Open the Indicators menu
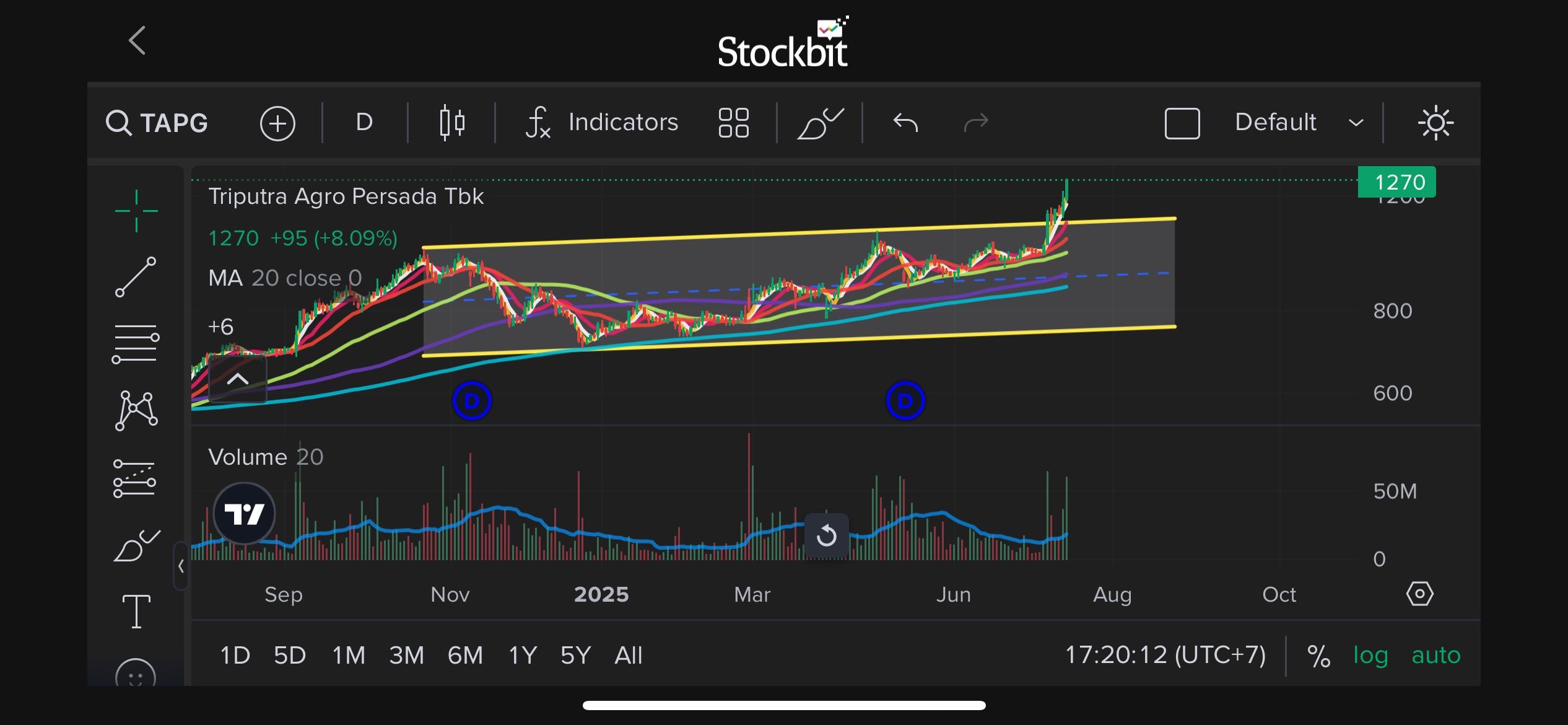Screen dimensions: 1568x725 pos(602,122)
